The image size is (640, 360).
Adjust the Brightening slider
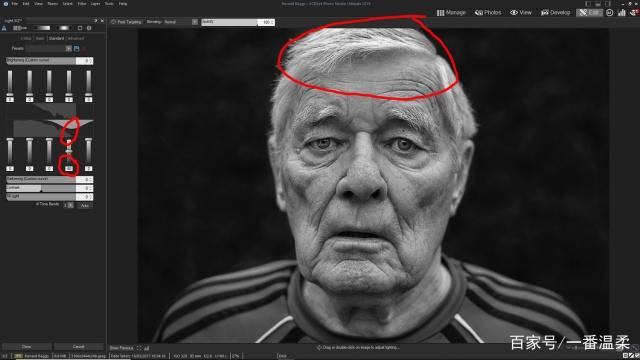(41, 61)
